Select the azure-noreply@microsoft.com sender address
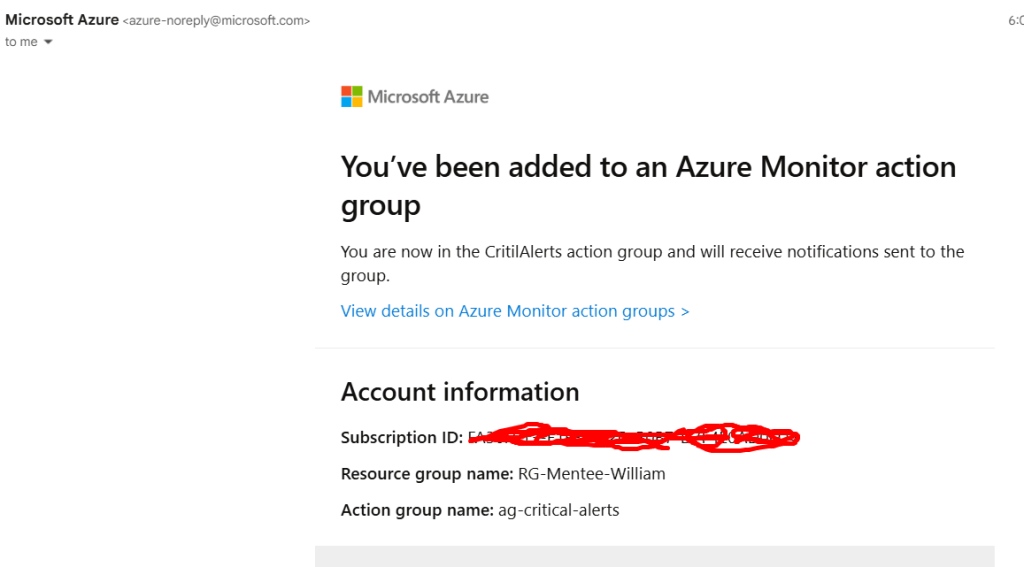Image resolution: width=1024 pixels, height=567 pixels. pos(216,21)
